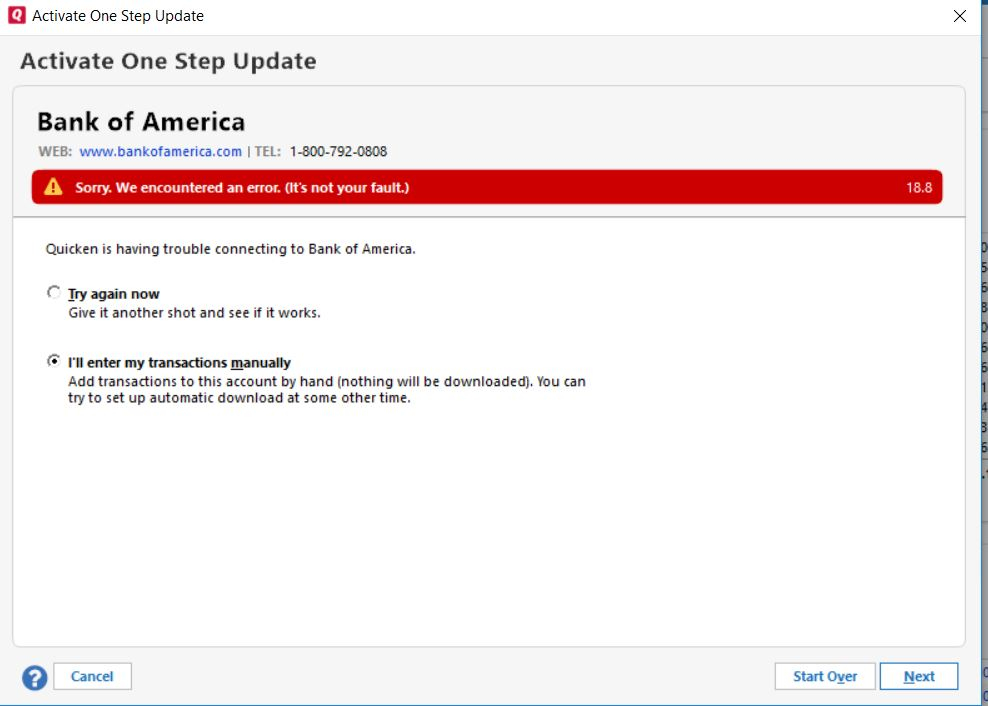Select 'I'll enter my transactions manually' option
The width and height of the screenshot is (988, 706).
point(54,361)
